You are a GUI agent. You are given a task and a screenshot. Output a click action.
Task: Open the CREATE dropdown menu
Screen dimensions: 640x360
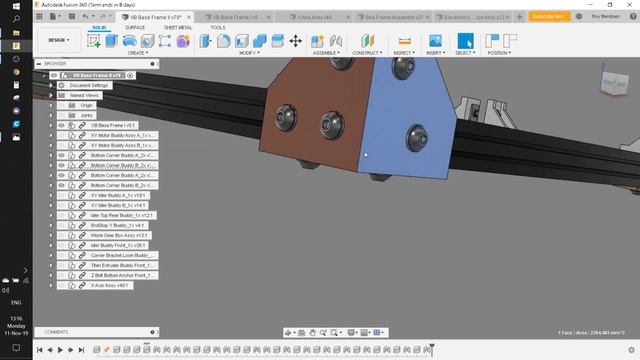[138, 53]
